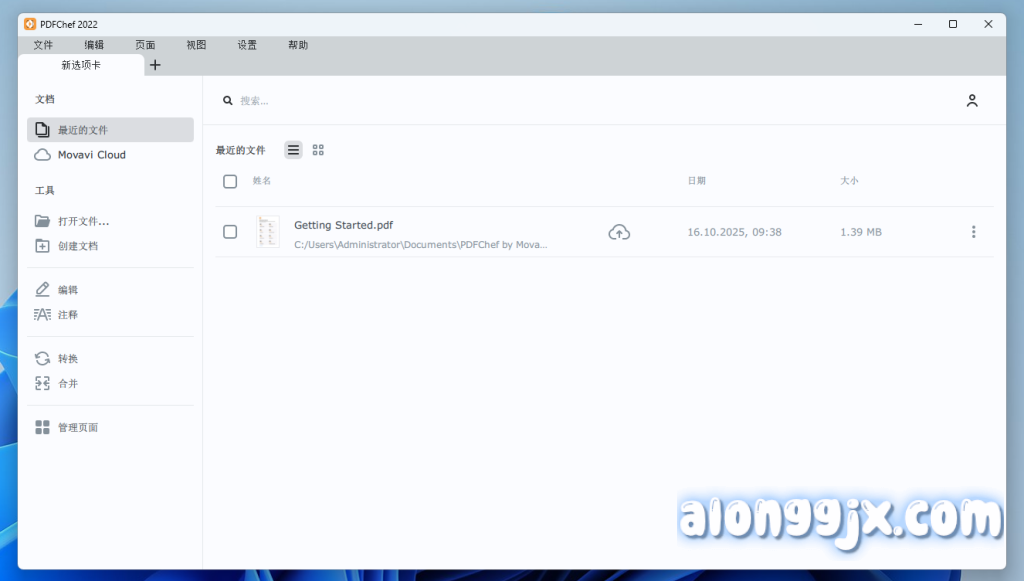Select the 合并 merge tool
The height and width of the screenshot is (581, 1024).
pyautogui.click(x=67, y=383)
